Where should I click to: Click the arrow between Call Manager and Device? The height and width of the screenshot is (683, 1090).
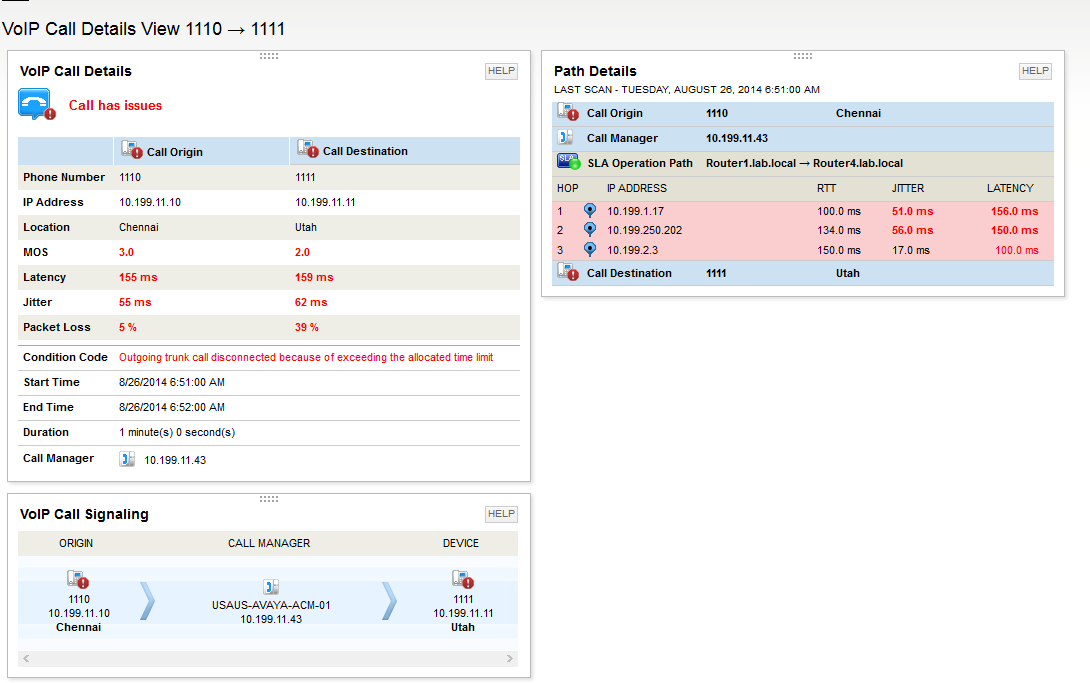click(x=389, y=600)
